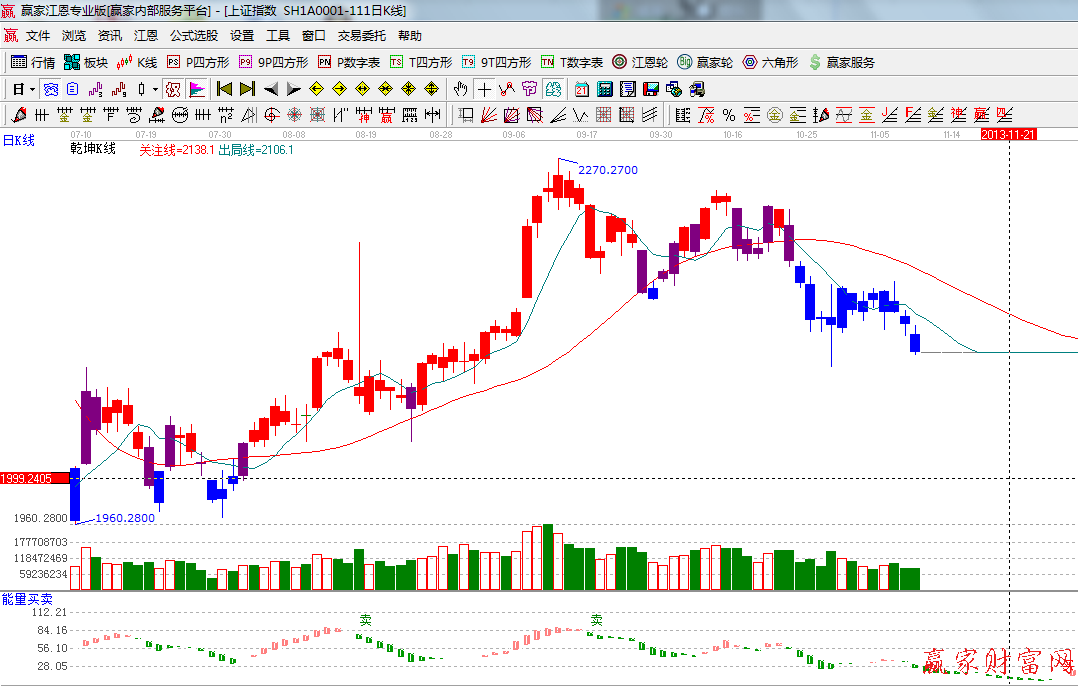Jump to first bar with skip-back arrow

[x=224, y=89]
